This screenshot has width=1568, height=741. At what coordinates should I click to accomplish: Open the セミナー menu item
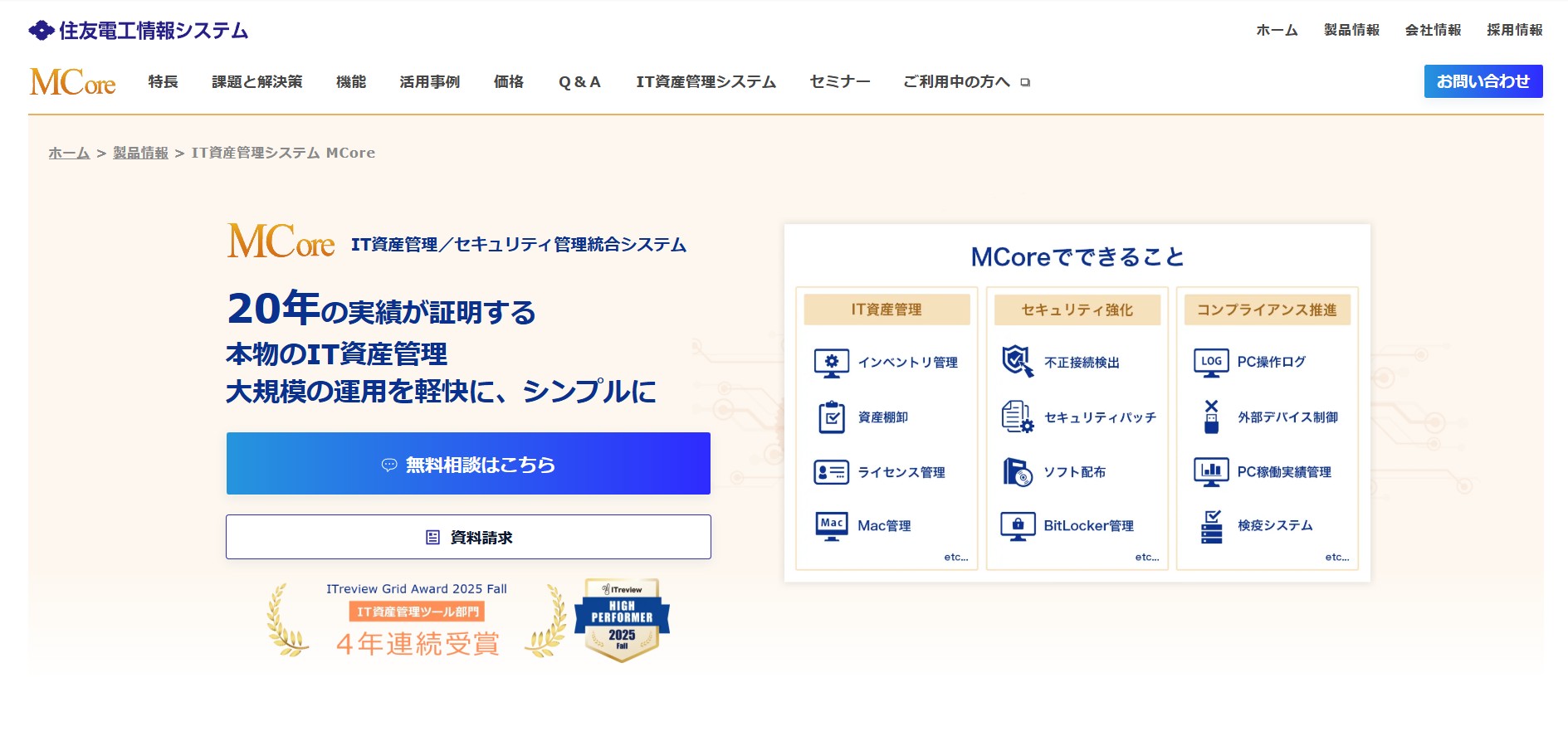[840, 81]
